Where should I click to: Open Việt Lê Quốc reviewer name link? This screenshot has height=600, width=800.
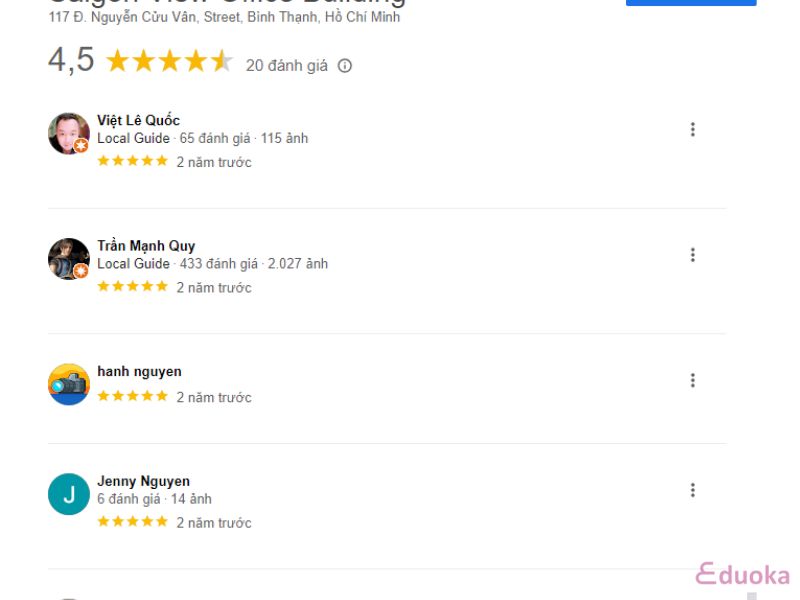tap(138, 120)
